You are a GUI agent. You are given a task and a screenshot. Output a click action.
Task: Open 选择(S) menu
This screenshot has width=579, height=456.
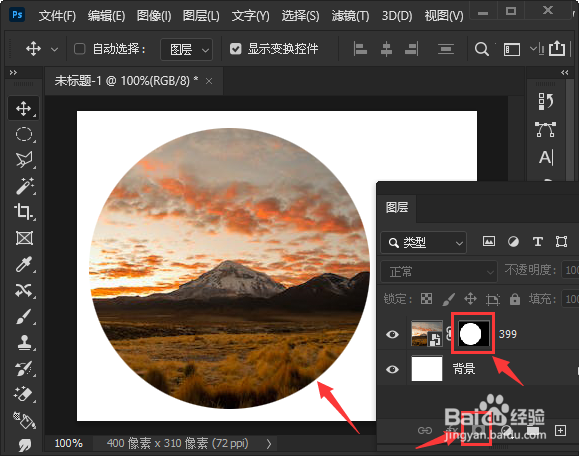tap(300, 16)
